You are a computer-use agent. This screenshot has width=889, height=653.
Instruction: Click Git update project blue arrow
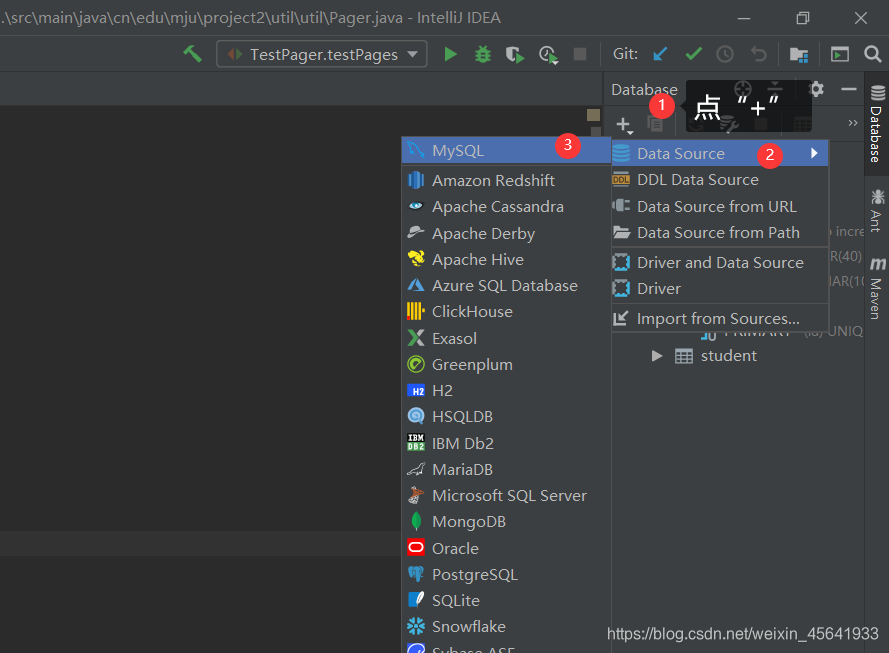point(660,54)
